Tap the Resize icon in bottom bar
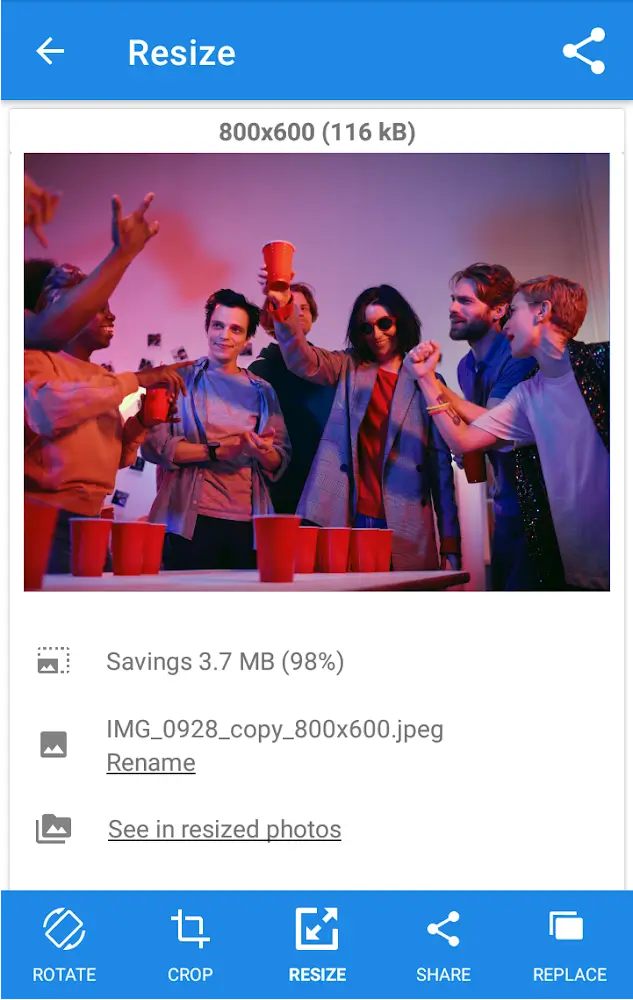The width and height of the screenshot is (633, 1000). (x=317, y=928)
